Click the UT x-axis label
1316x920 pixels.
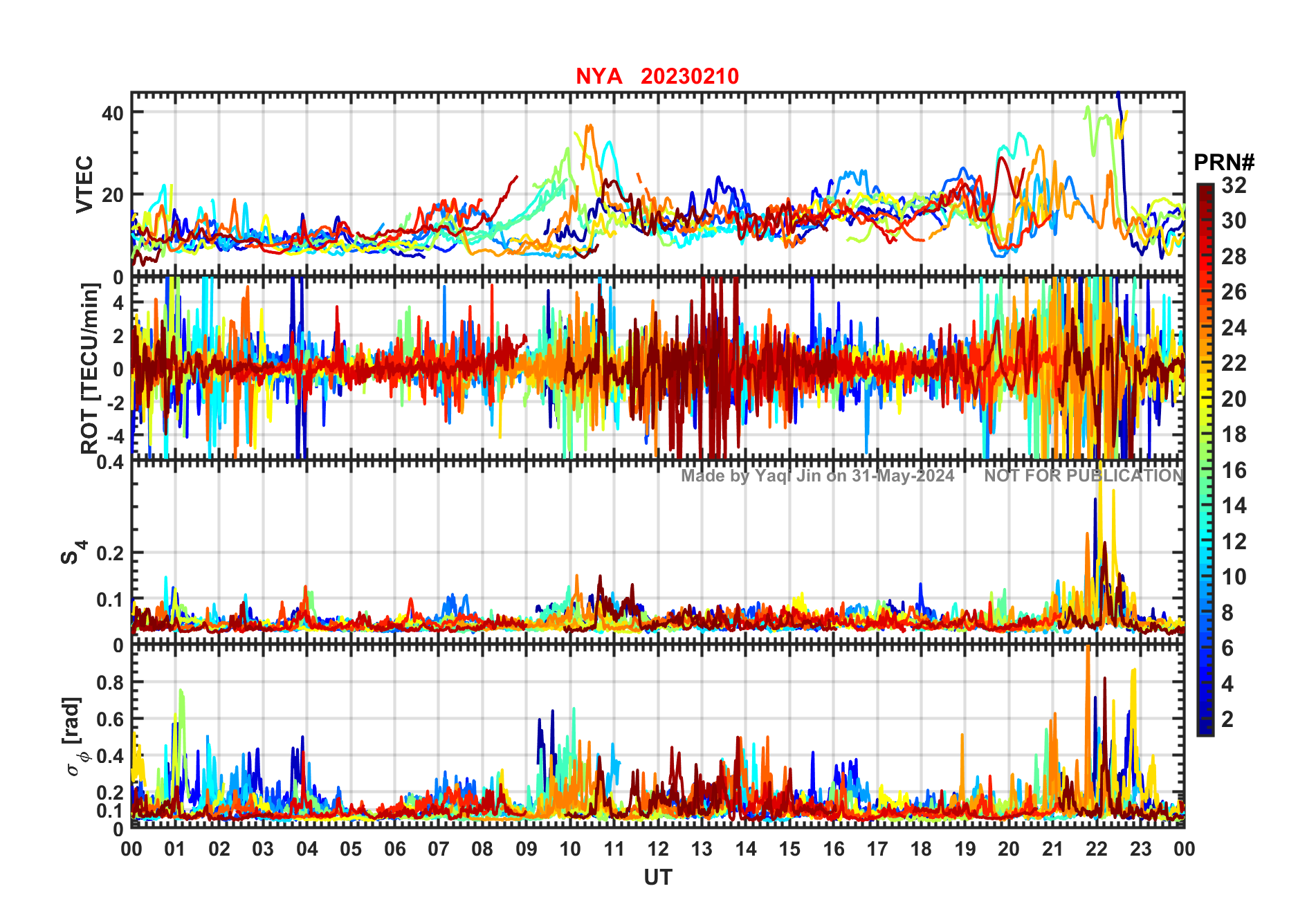click(x=658, y=878)
